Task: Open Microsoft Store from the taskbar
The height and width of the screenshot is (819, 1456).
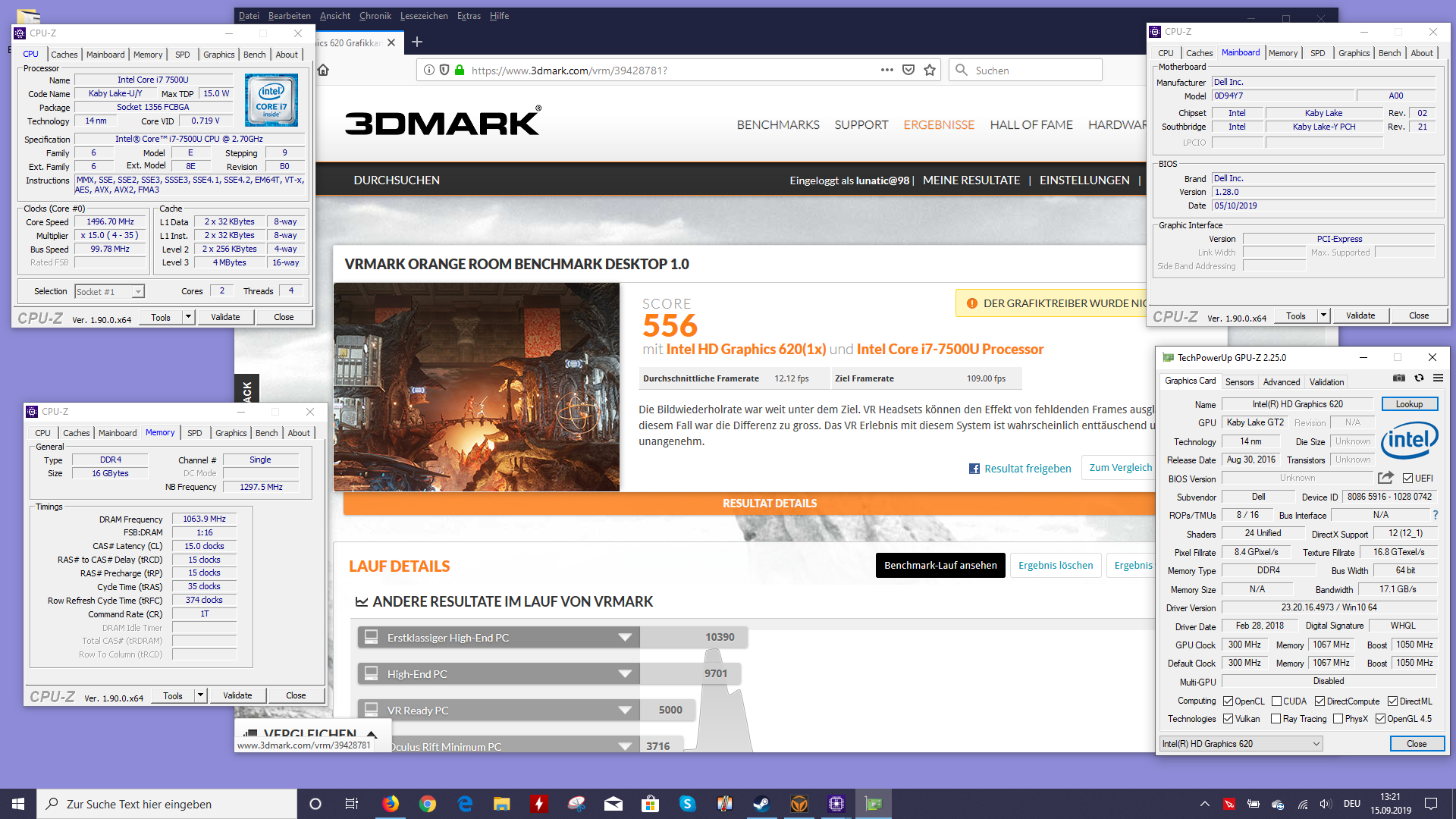Action: 650,804
